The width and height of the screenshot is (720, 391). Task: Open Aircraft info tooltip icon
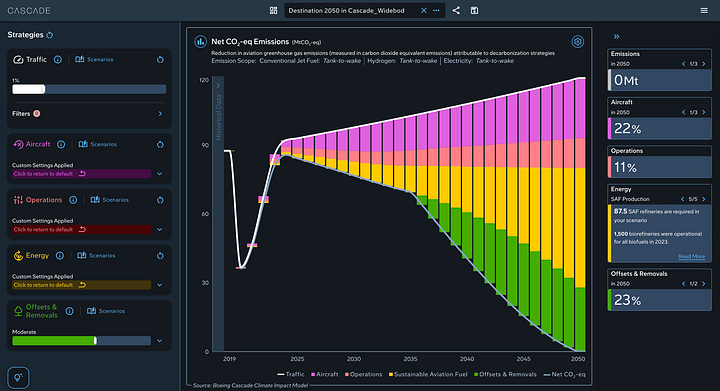click(x=61, y=144)
